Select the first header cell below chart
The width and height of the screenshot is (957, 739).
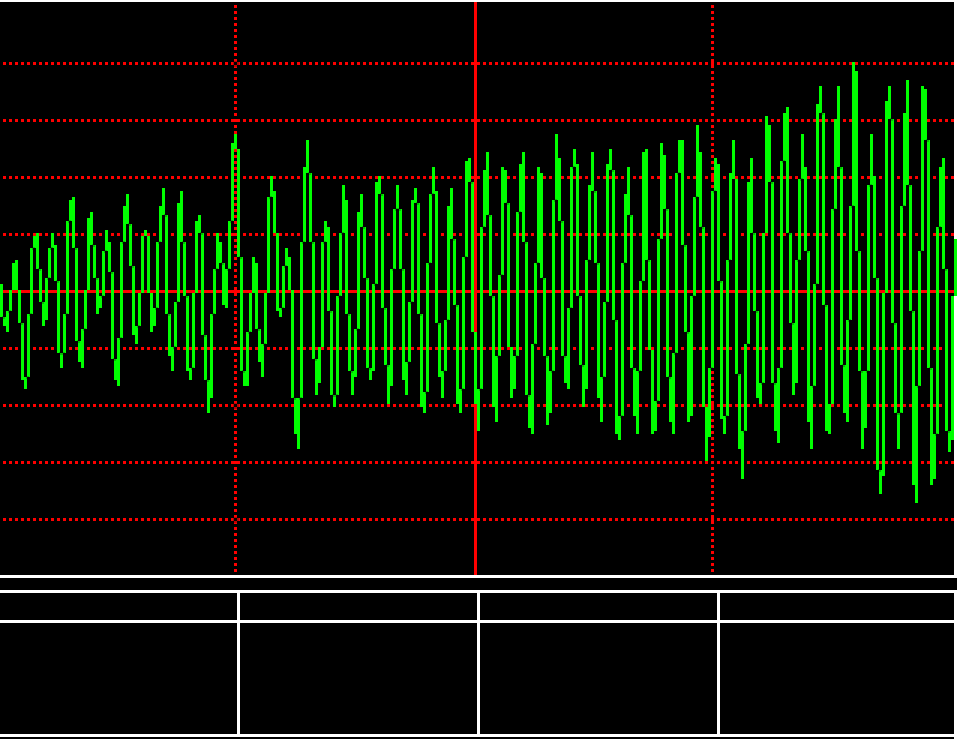119,606
